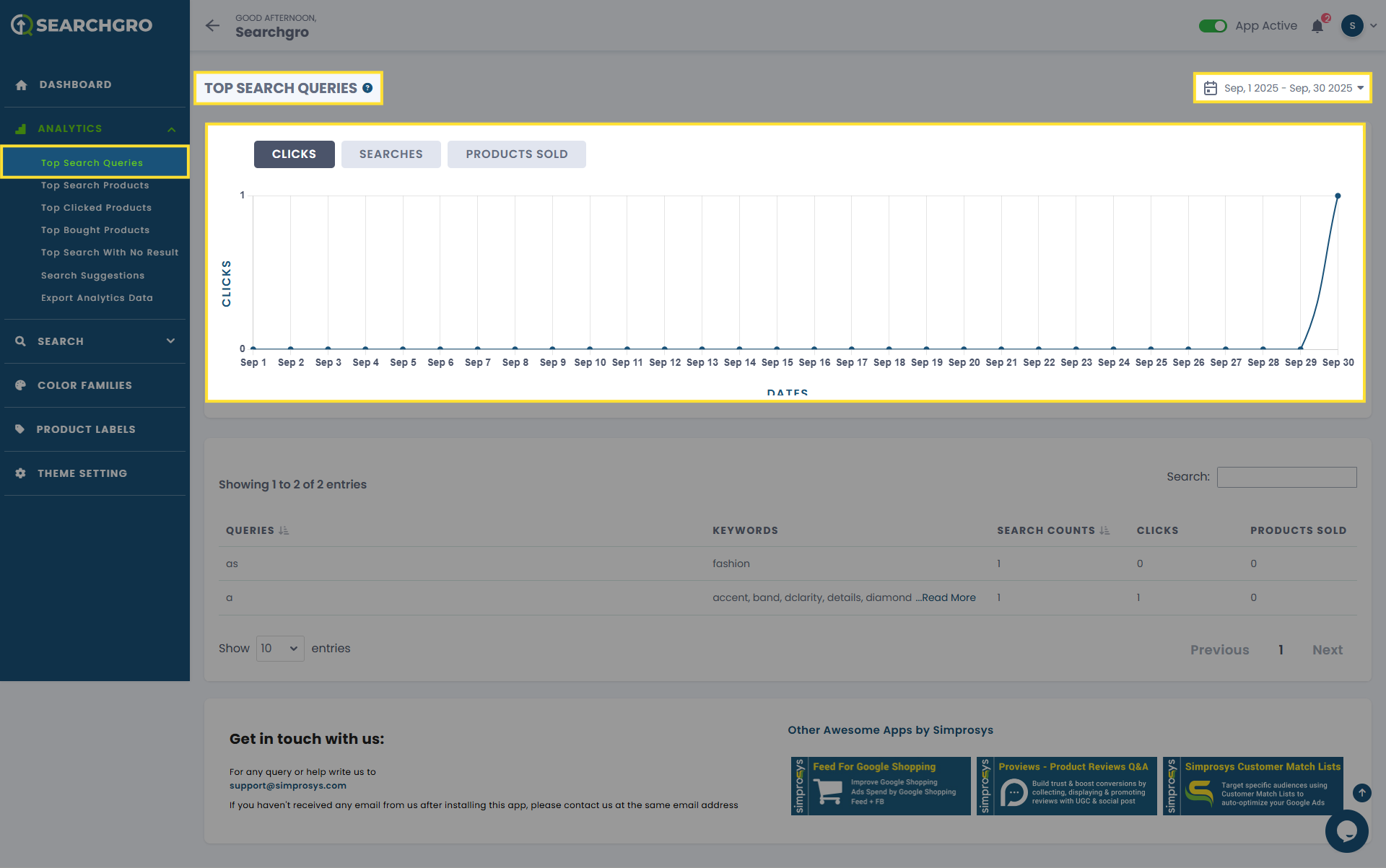Screen dimensions: 1386x868
Task: Toggle the App Active switch
Action: pos(1213,26)
